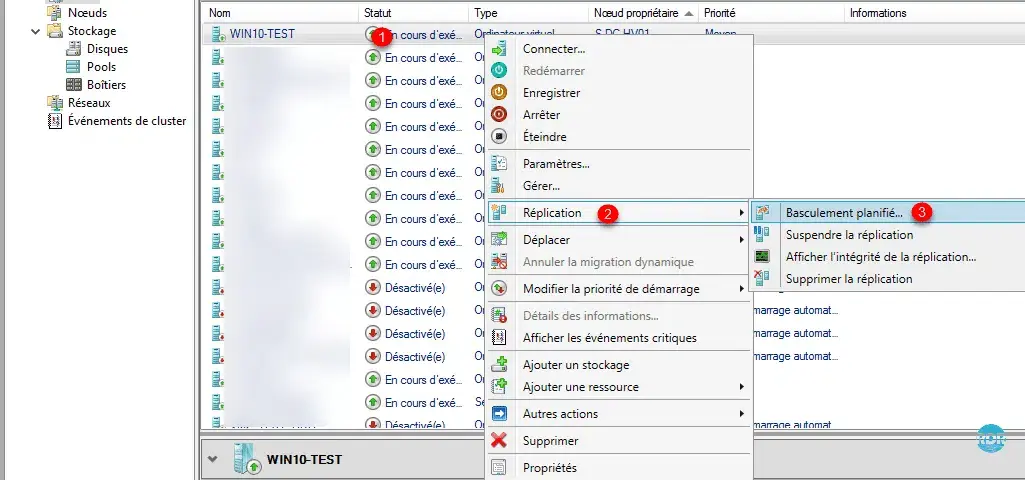Open the Déplacer submenu arrow

(741, 240)
